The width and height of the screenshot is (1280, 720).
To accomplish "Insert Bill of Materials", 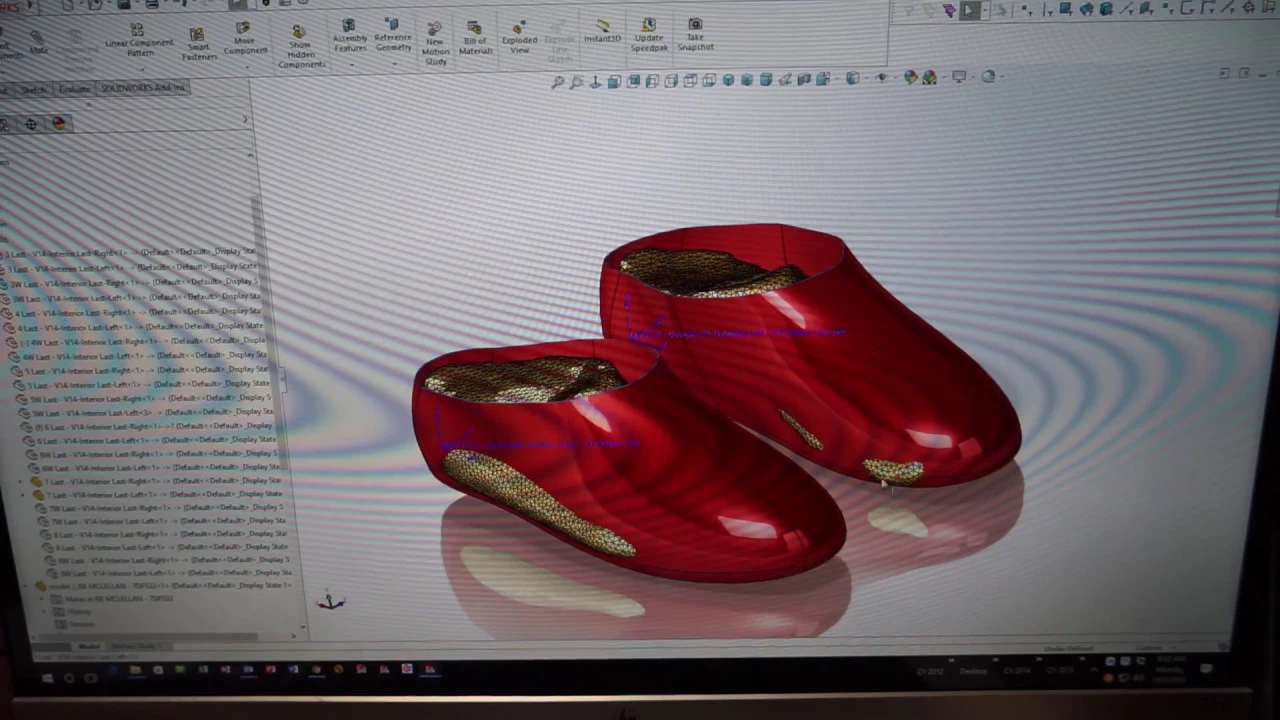I will (x=475, y=39).
